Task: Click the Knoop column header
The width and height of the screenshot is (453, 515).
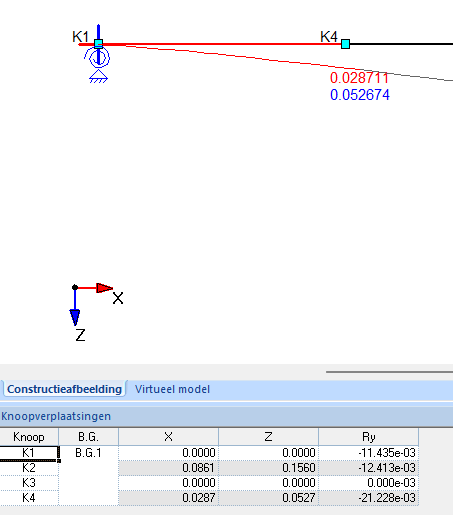Action: click(x=29, y=437)
